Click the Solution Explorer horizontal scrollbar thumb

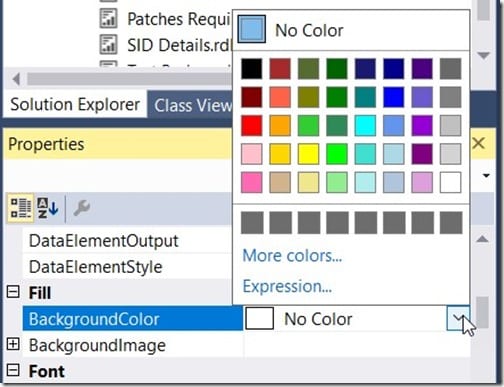(130, 79)
